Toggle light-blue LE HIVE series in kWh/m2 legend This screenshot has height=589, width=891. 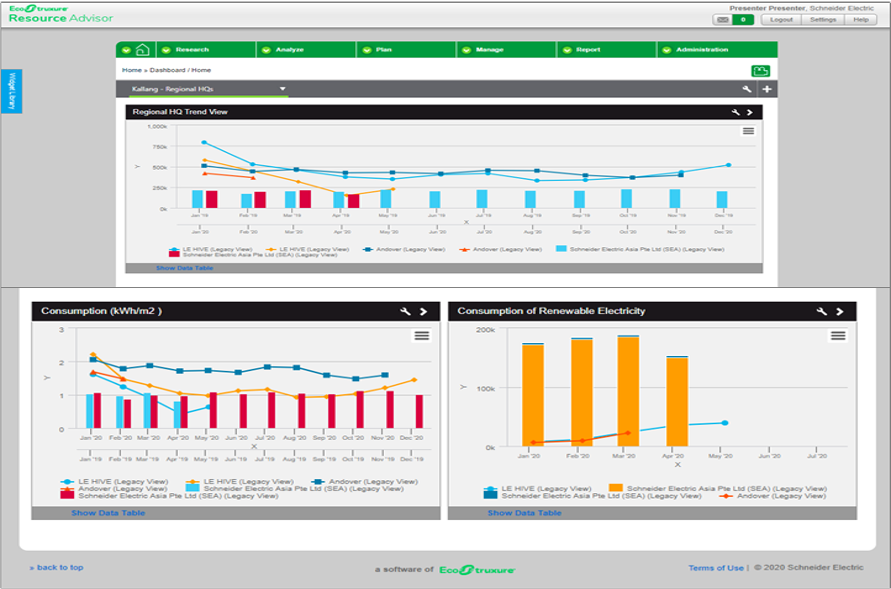115,482
